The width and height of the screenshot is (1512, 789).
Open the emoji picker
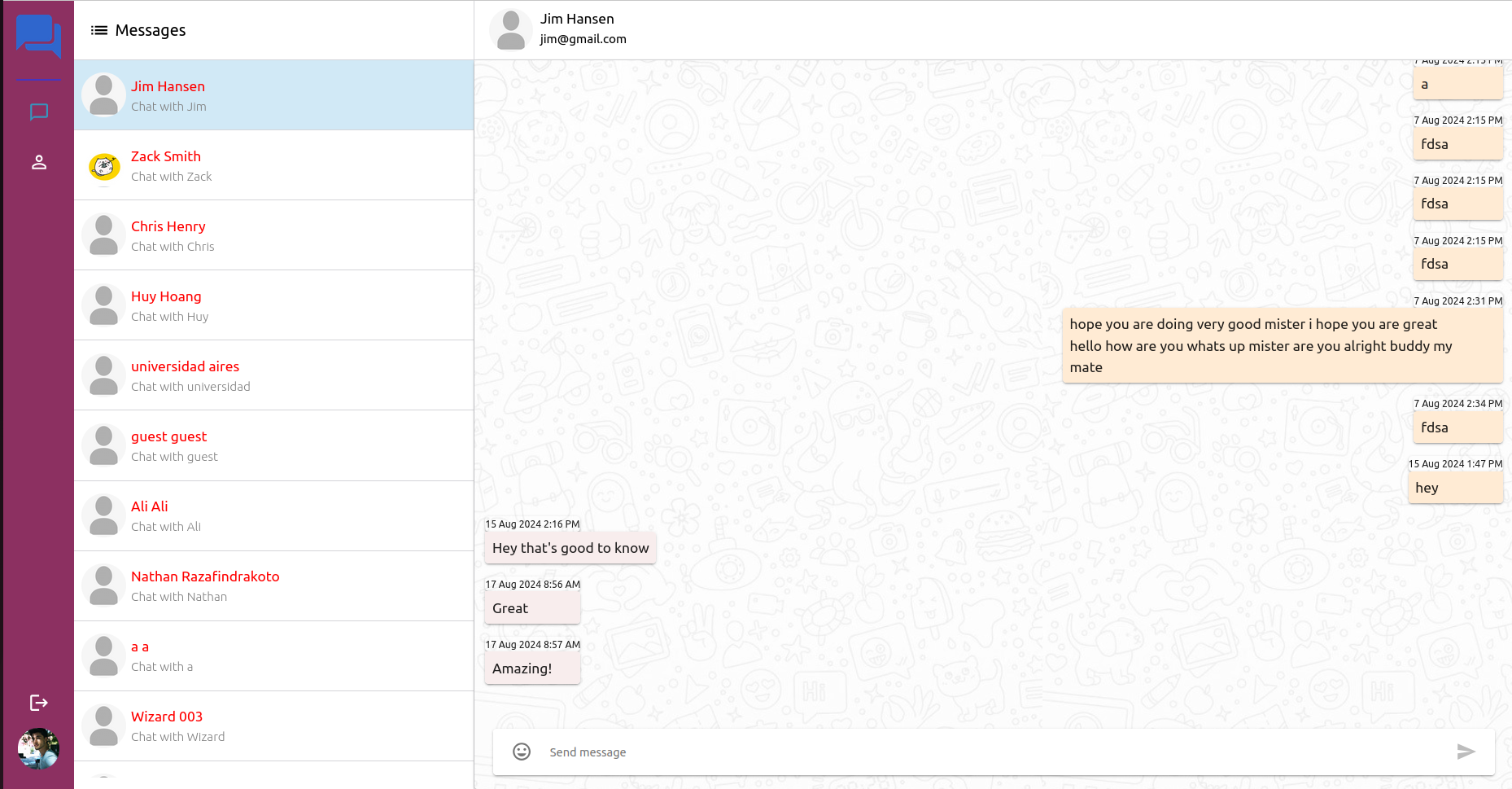pyautogui.click(x=522, y=752)
